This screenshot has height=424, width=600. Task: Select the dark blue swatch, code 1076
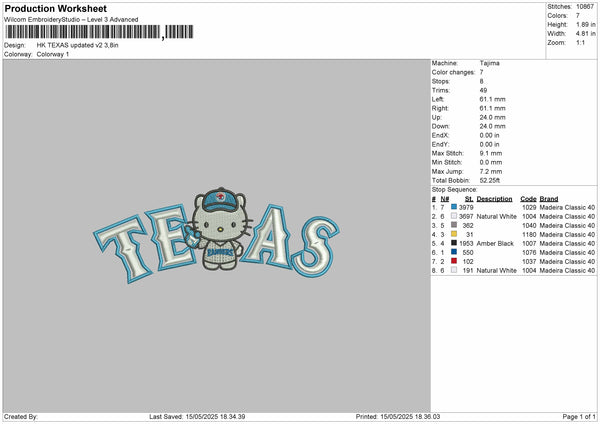pyautogui.click(x=454, y=252)
